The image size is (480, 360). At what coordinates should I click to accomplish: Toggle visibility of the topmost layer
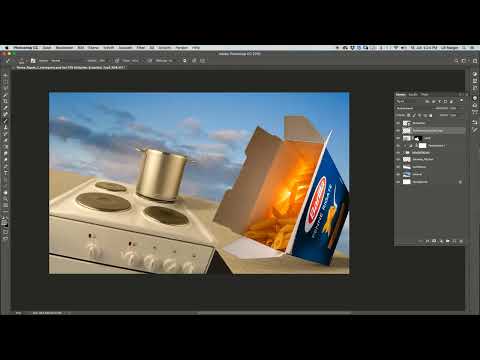pyautogui.click(x=398, y=123)
